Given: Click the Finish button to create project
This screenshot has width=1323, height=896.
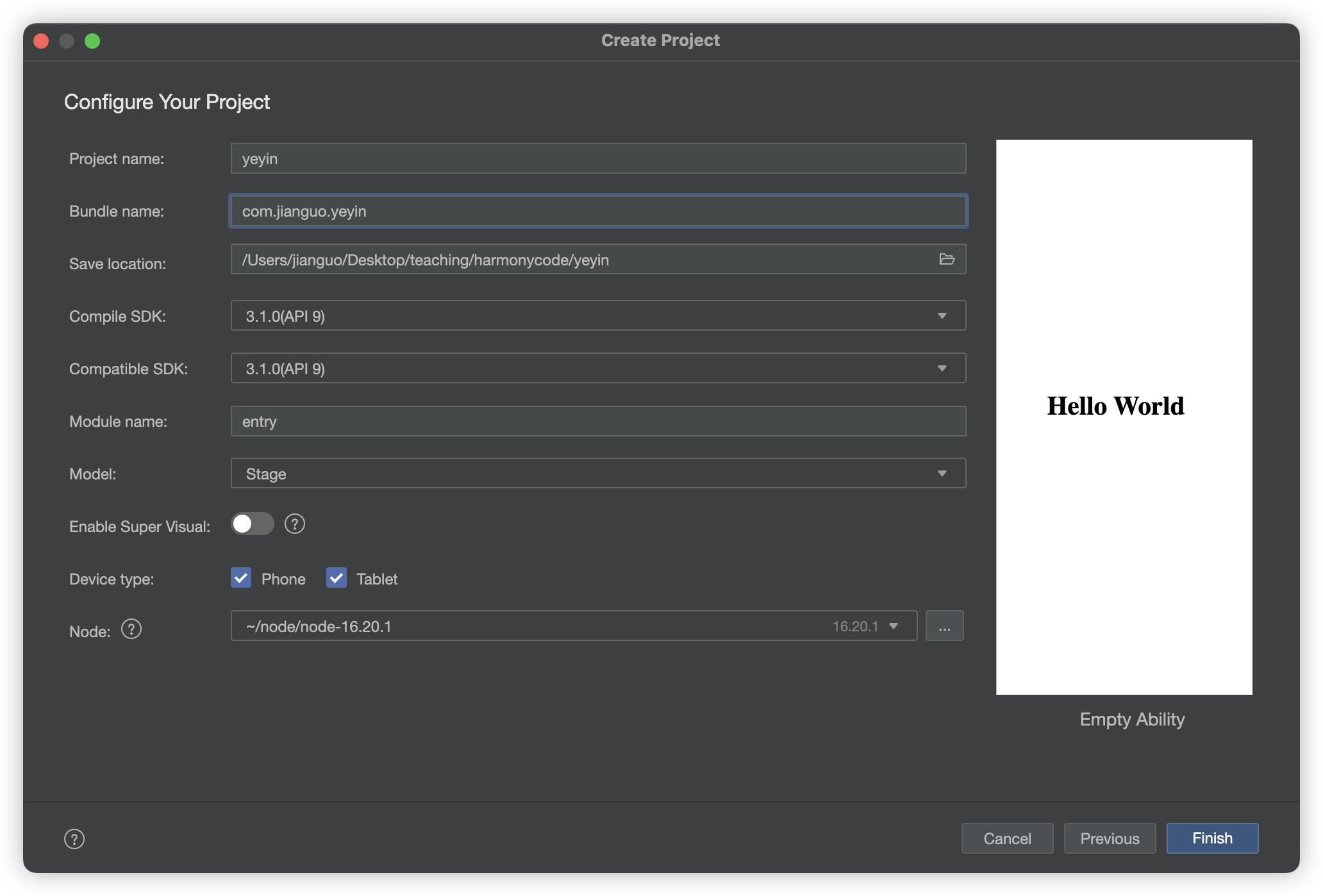Looking at the screenshot, I should (x=1212, y=838).
